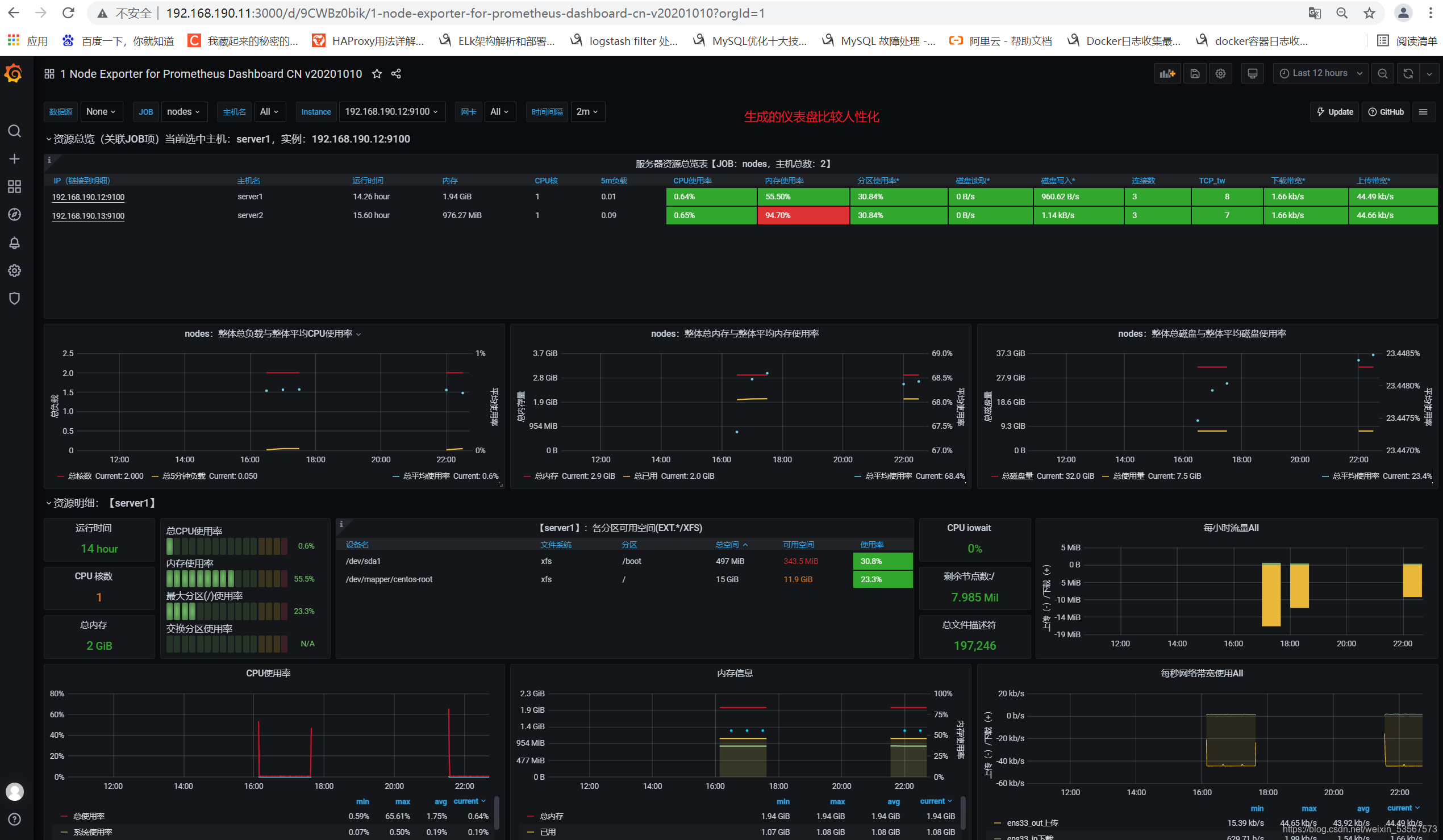Open the Last 12 hours time picker
Screen dimensions: 1443x840
[1320, 73]
